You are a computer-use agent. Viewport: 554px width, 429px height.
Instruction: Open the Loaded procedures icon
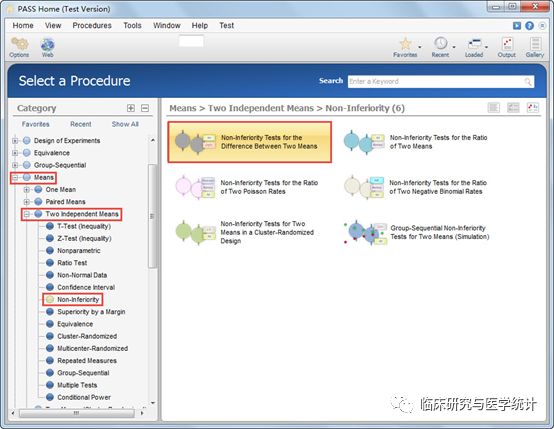[x=474, y=47]
